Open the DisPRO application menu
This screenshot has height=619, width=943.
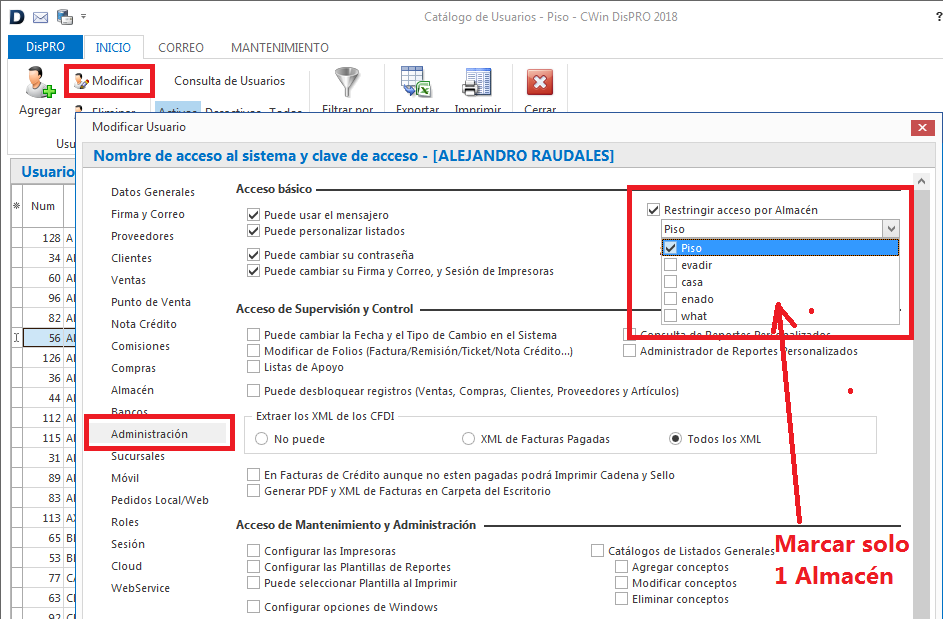pos(45,48)
